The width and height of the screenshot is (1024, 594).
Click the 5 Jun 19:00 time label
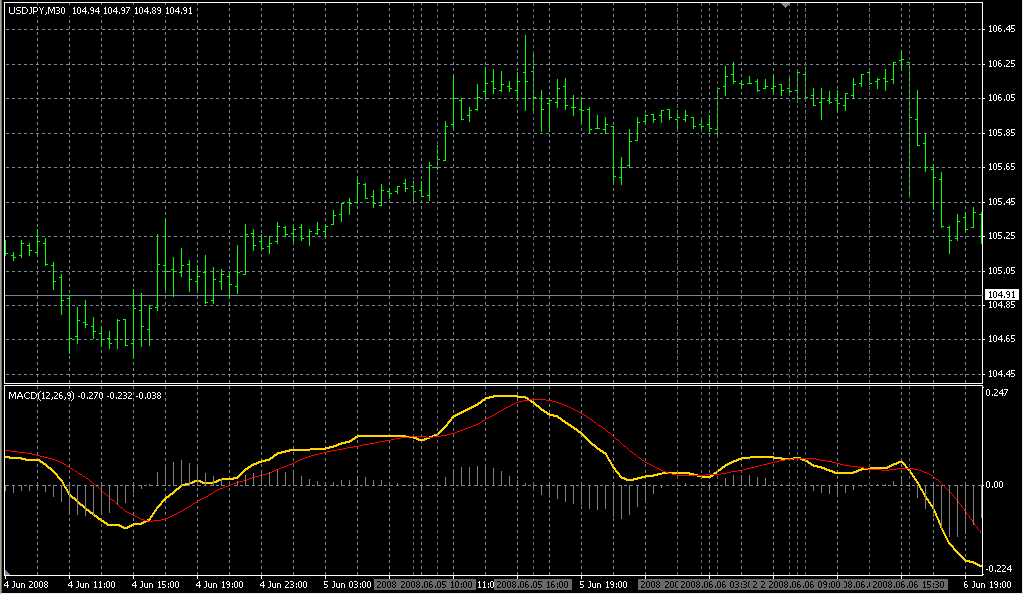603,584
